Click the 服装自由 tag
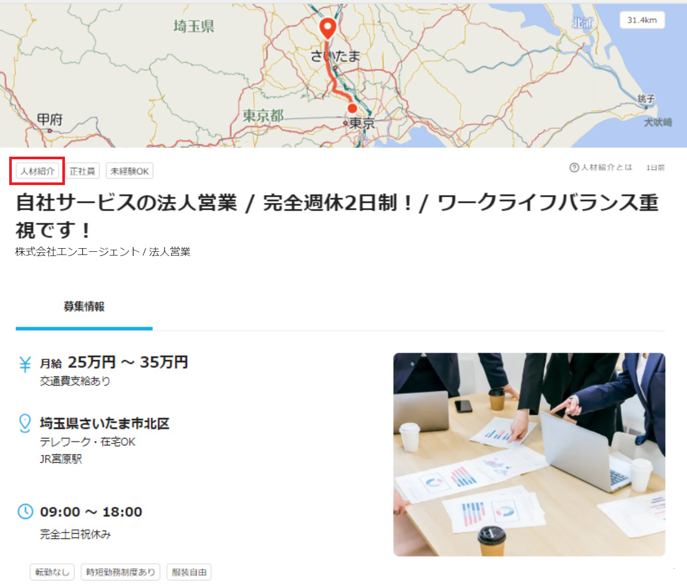This screenshot has height=585, width=687. tap(189, 572)
